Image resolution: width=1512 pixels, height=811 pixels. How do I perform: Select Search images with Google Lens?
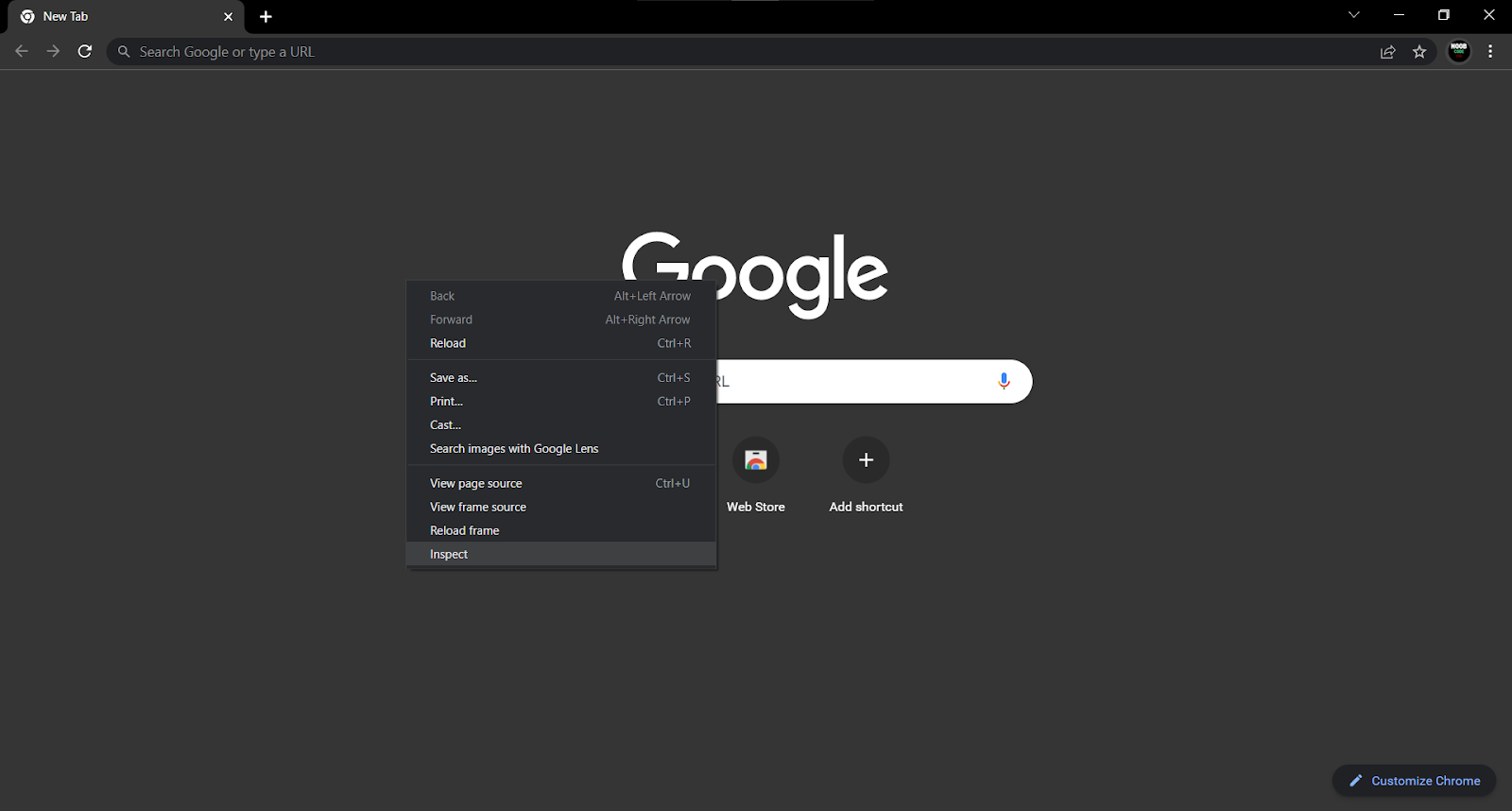click(561, 448)
